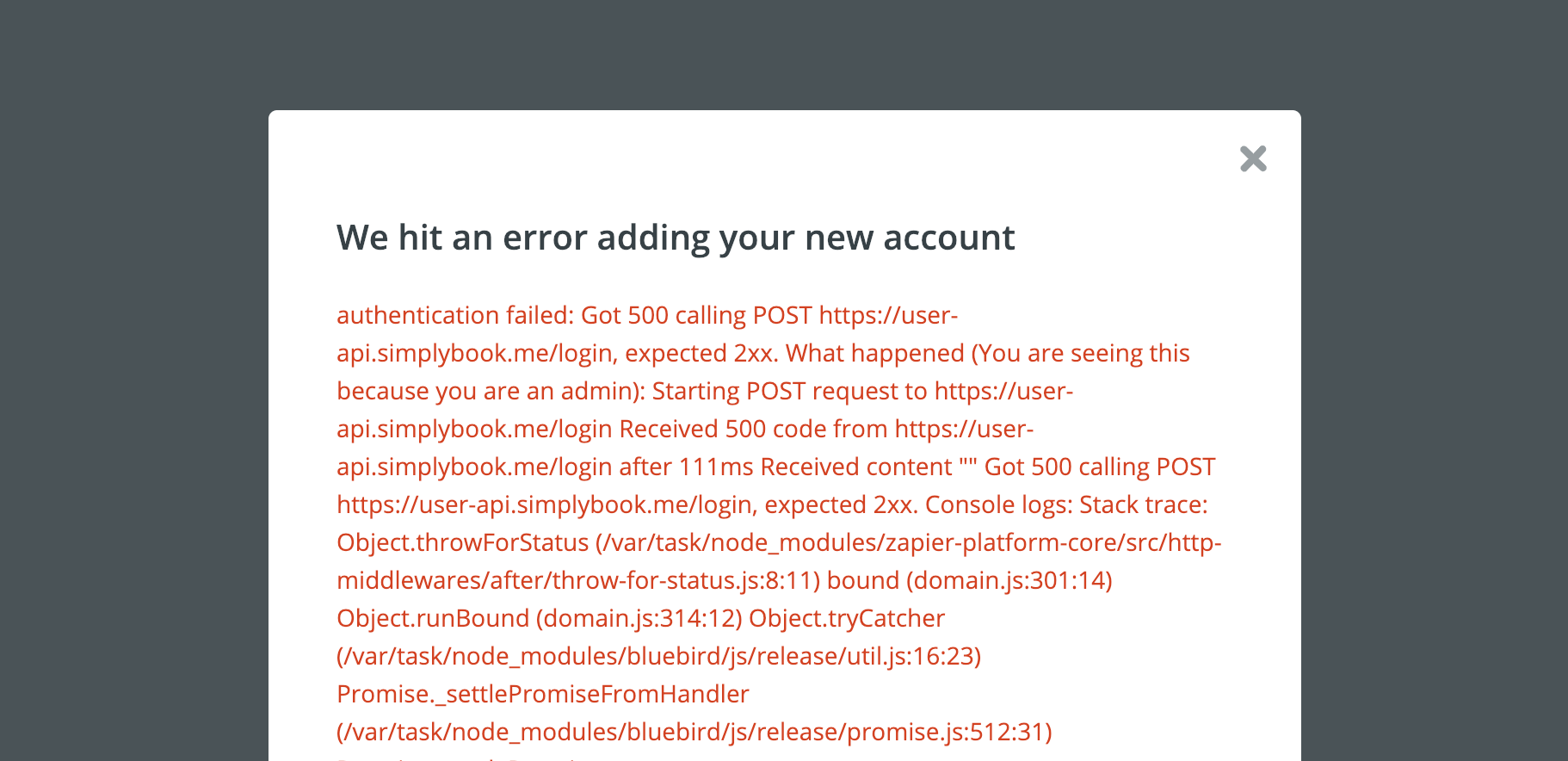The width and height of the screenshot is (1568, 761).
Task: Click the "Starting POST request to" text
Action: (789, 391)
